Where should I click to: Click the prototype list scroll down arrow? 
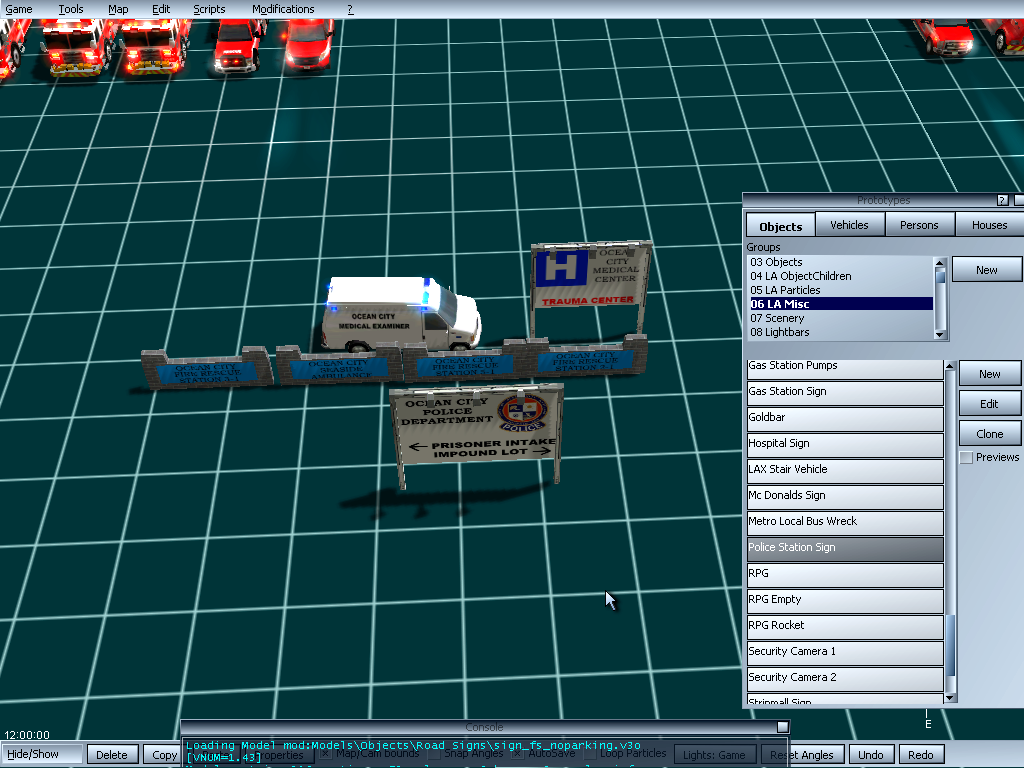pos(950,697)
